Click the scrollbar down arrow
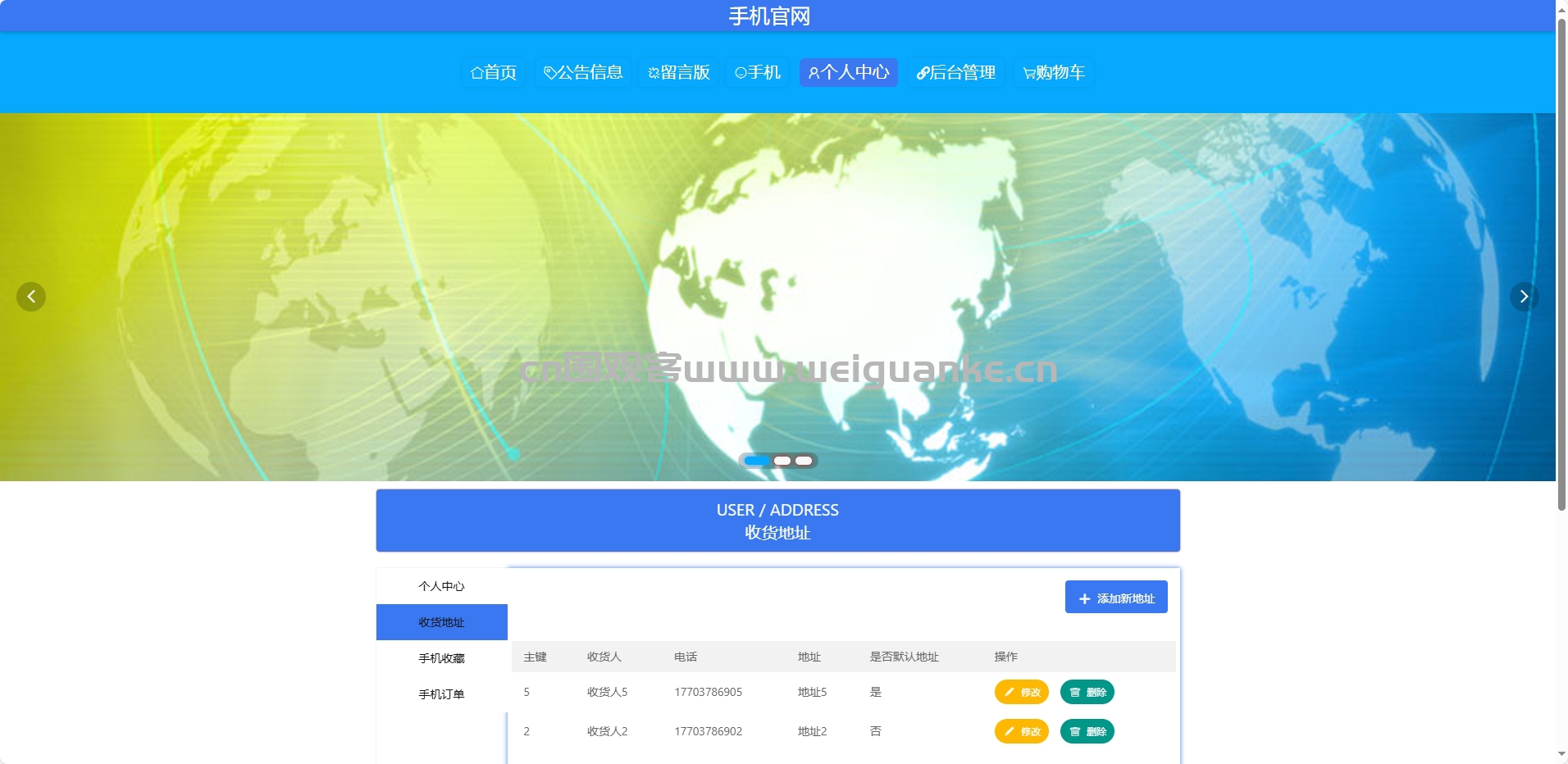The height and width of the screenshot is (764, 1568). (1561, 755)
